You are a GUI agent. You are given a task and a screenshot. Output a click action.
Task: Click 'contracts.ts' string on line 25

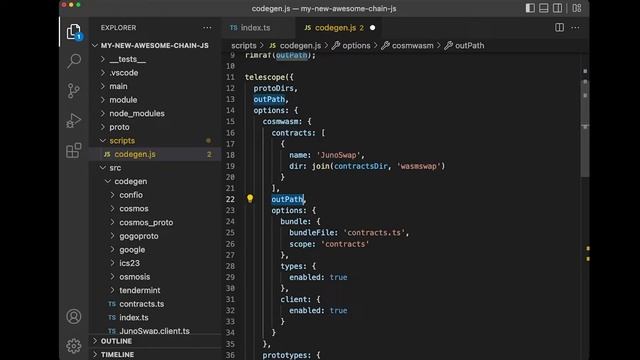tap(374, 233)
